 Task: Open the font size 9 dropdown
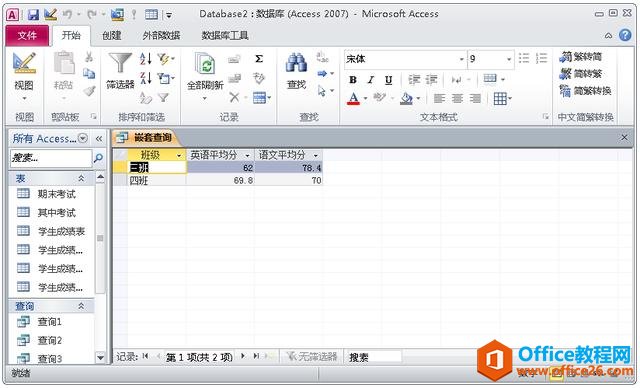tap(509, 59)
